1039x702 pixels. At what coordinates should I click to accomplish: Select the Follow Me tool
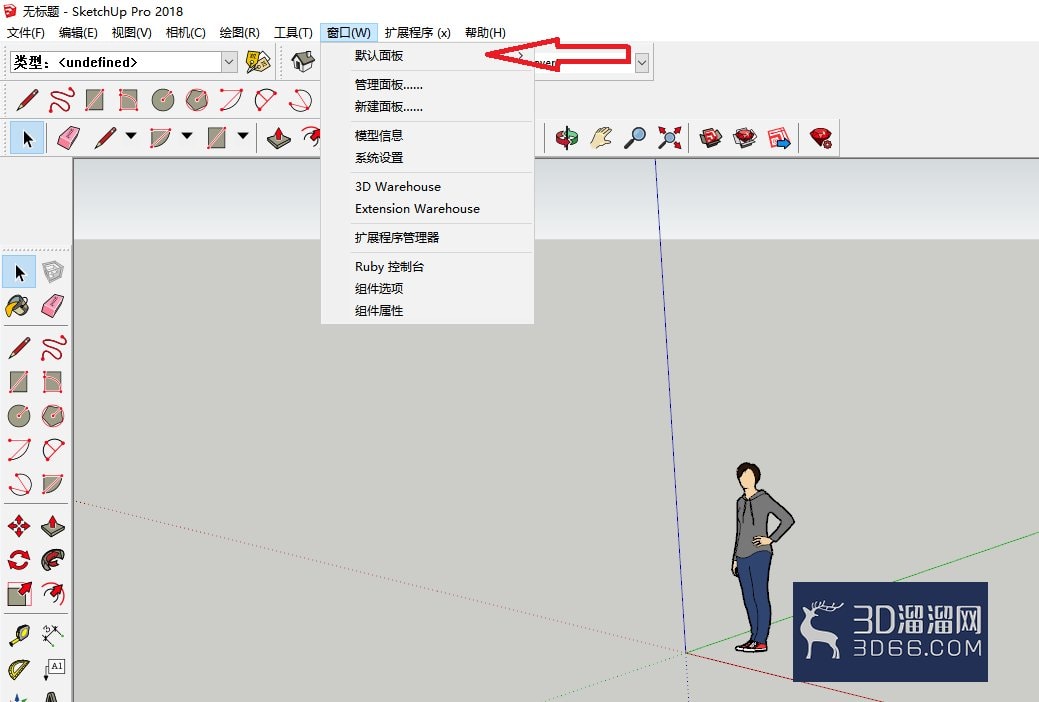pos(52,559)
